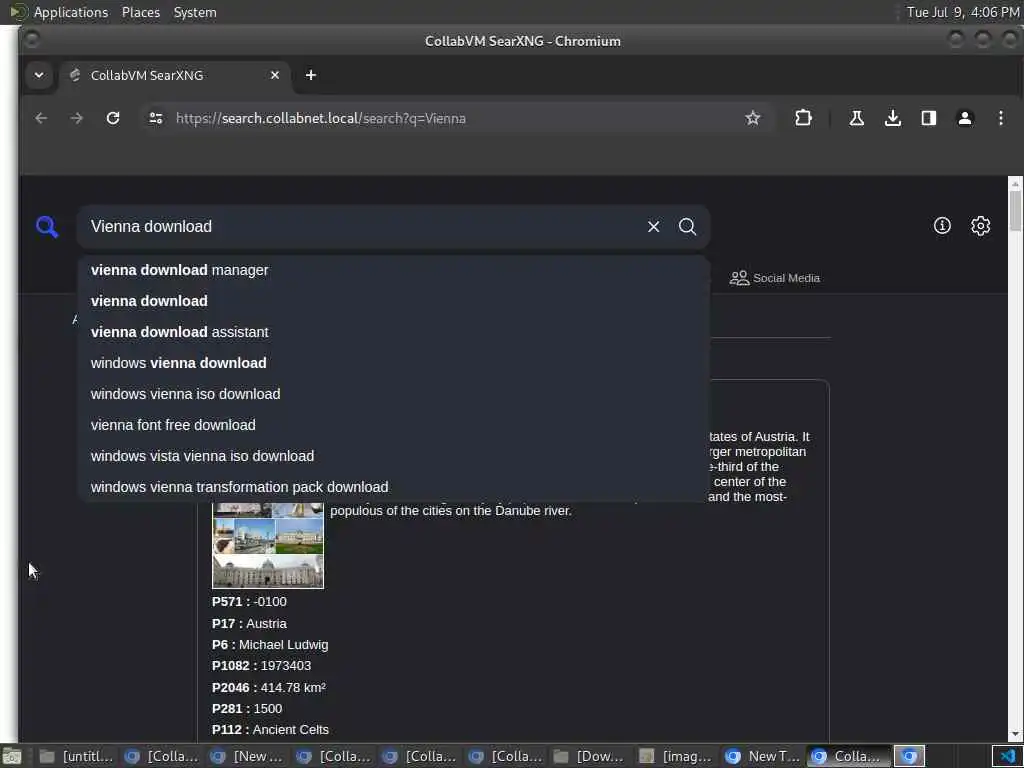The height and width of the screenshot is (768, 1024).
Task: Open the info icon next to settings gear
Action: (x=942, y=225)
